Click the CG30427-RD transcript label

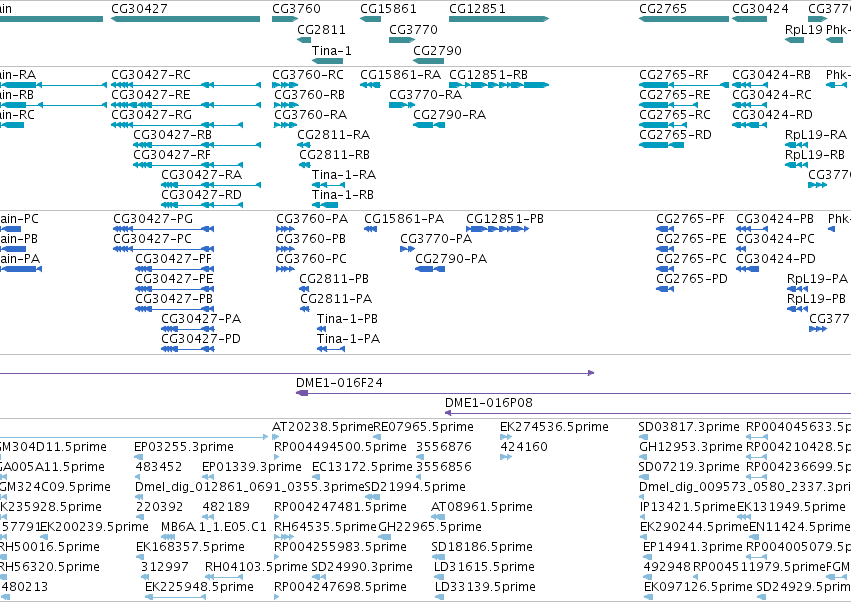pyautogui.click(x=201, y=195)
